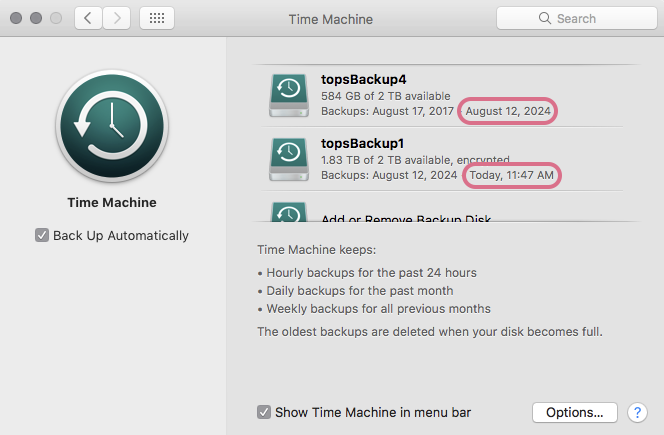Click the Weekly backups for all previous months line

coord(378,309)
